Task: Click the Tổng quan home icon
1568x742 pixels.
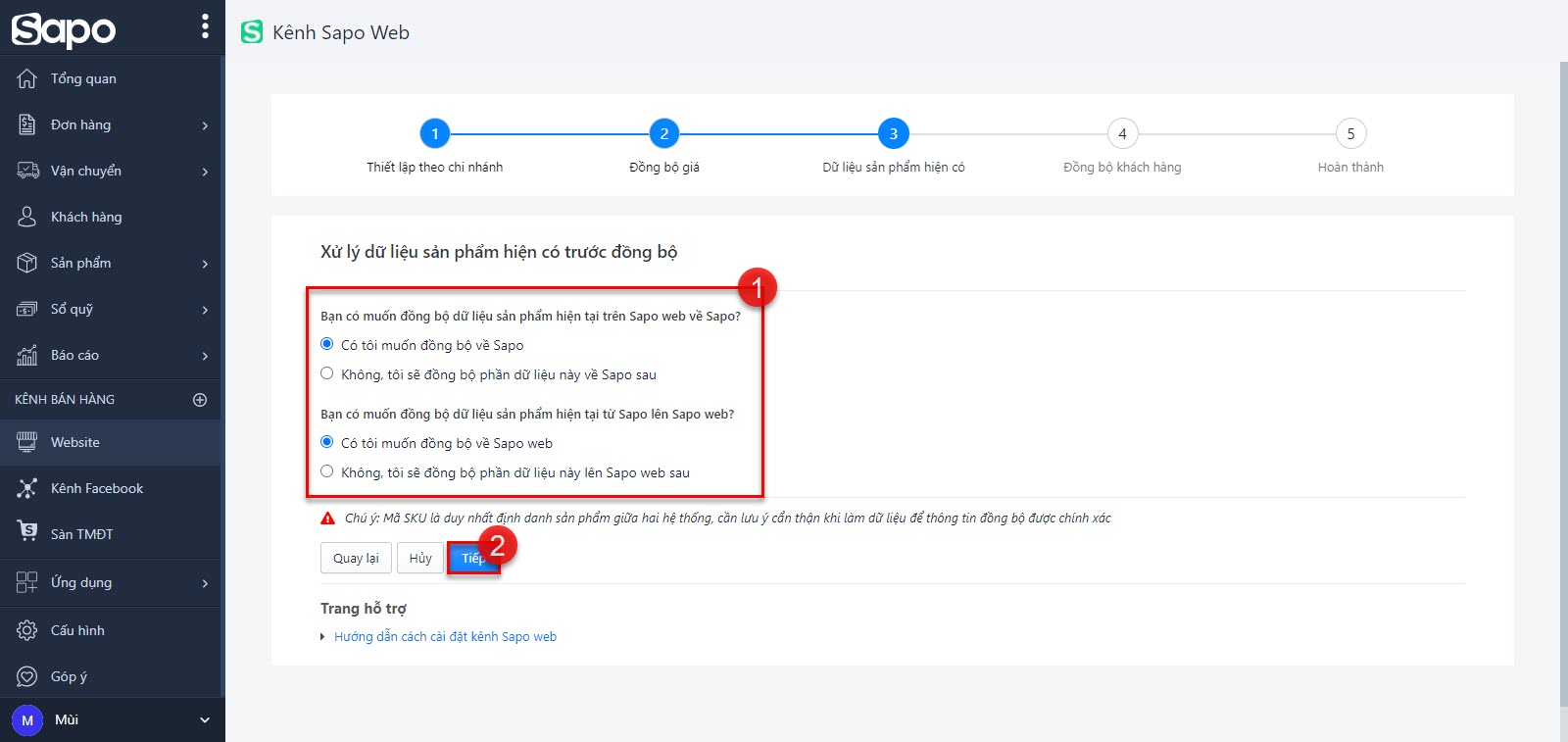Action: tap(27, 78)
